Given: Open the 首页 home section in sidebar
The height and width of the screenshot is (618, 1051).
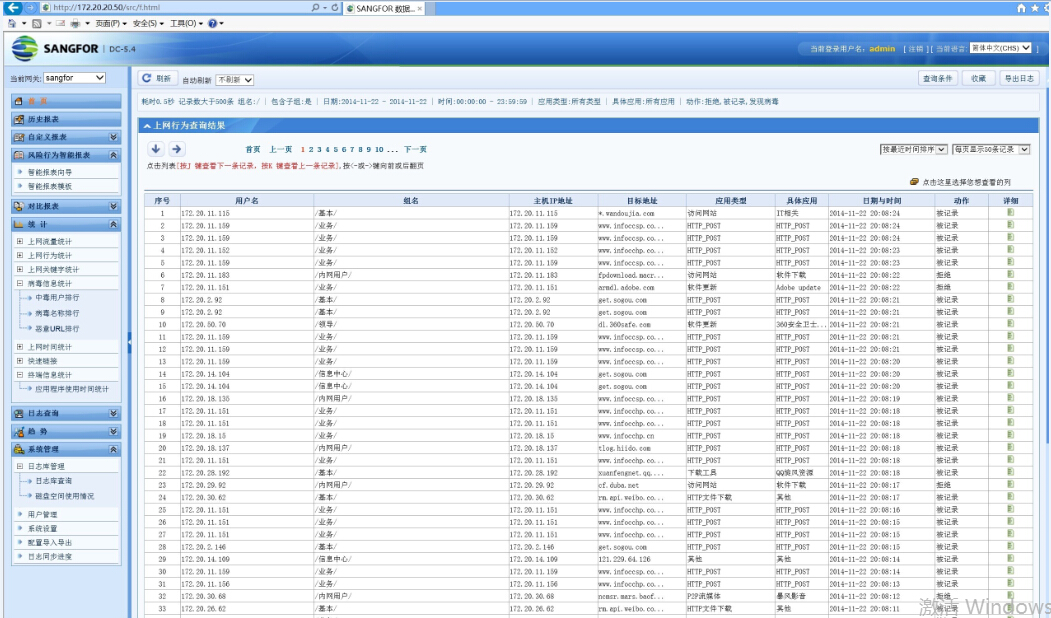Looking at the screenshot, I should [x=66, y=101].
